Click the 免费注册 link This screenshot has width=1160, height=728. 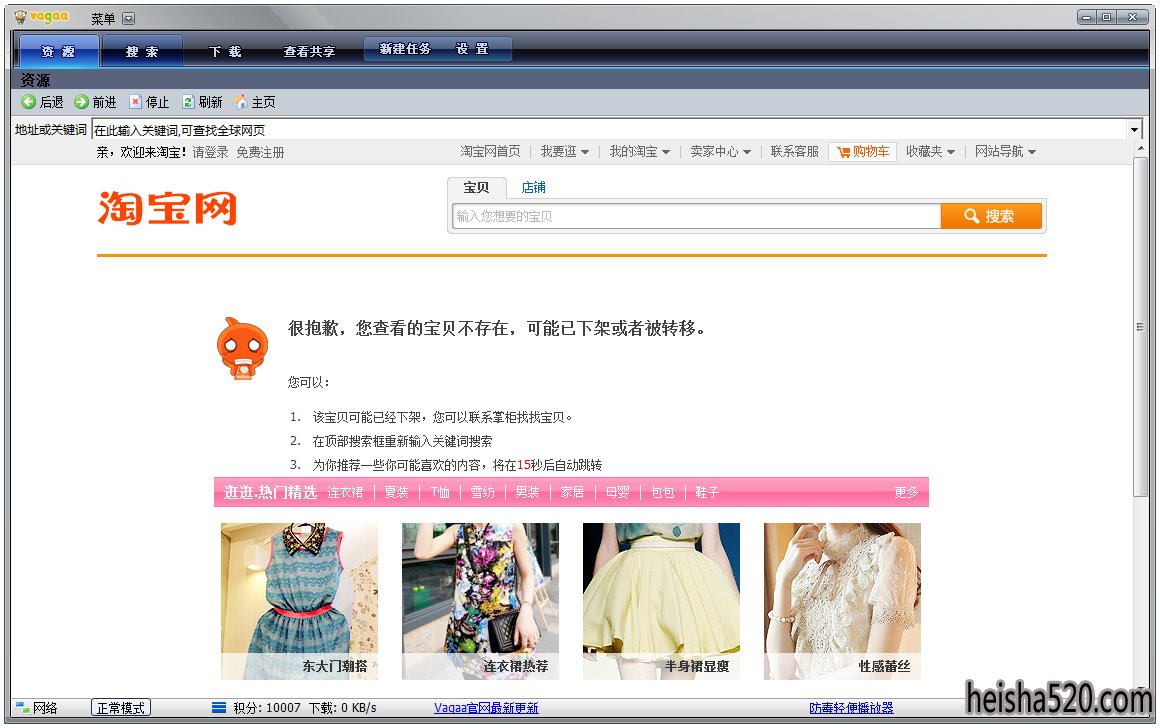pyautogui.click(x=260, y=152)
